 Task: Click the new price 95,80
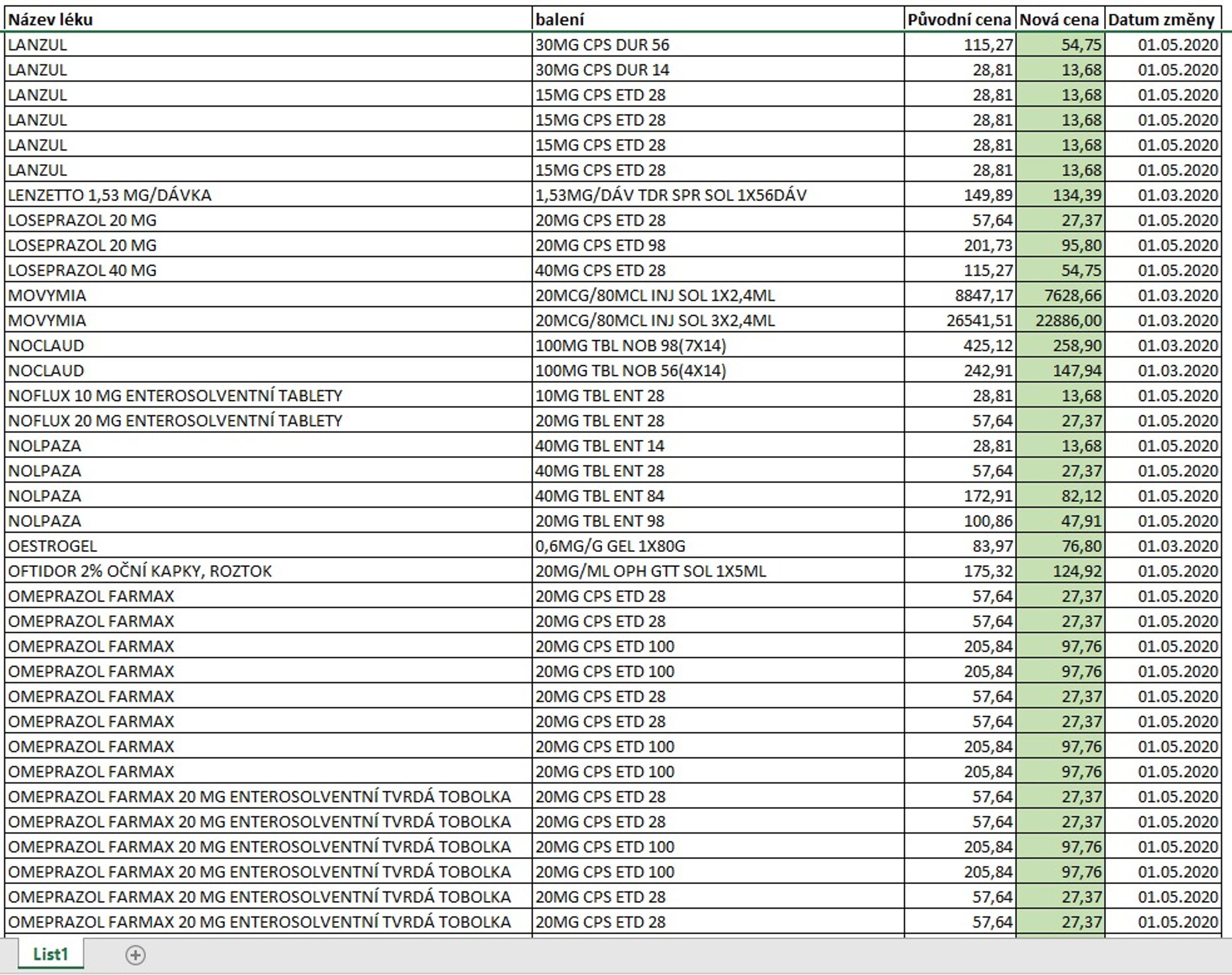click(1060, 245)
